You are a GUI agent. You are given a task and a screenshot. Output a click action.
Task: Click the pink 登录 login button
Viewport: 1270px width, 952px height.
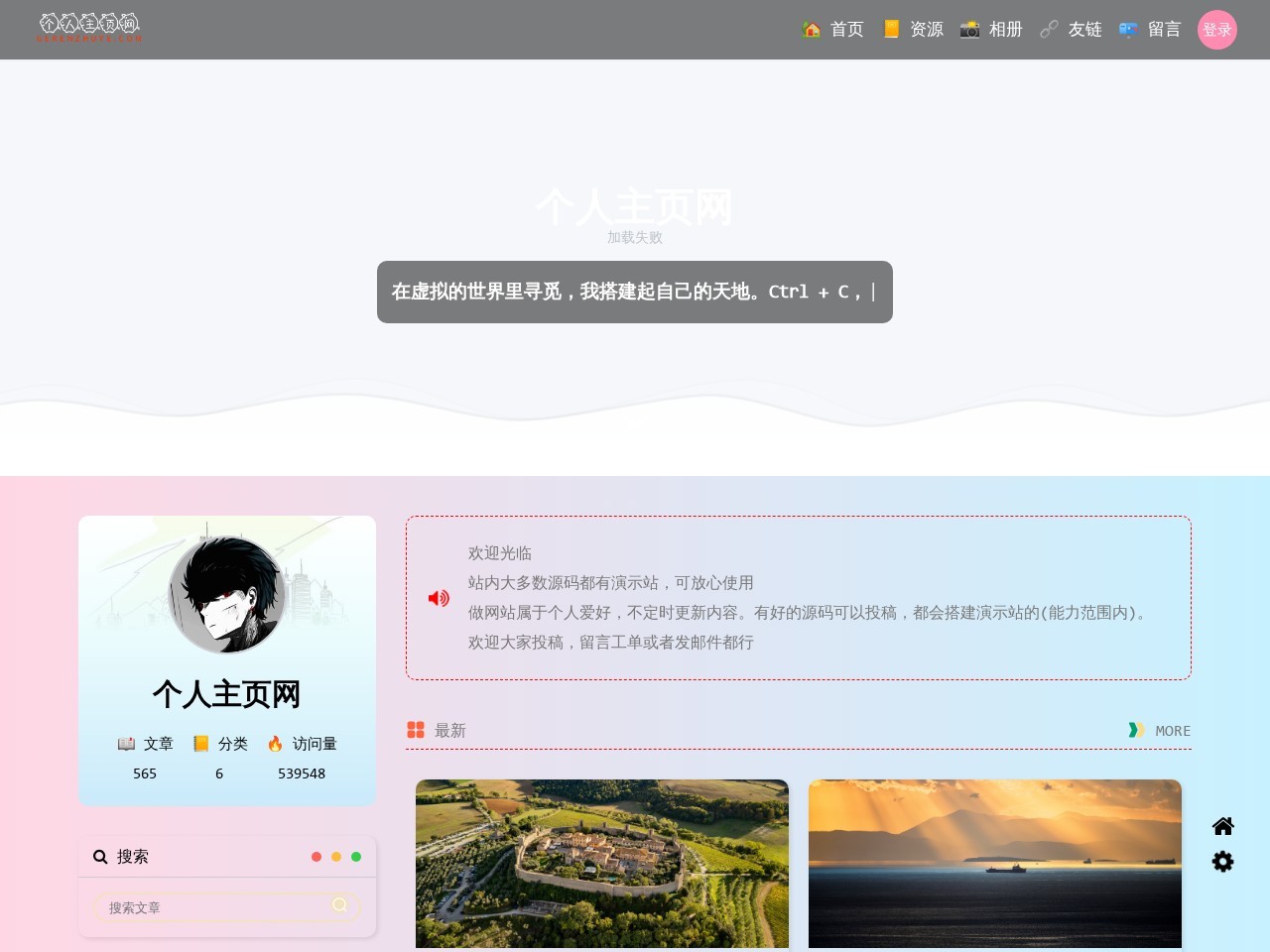(1217, 30)
